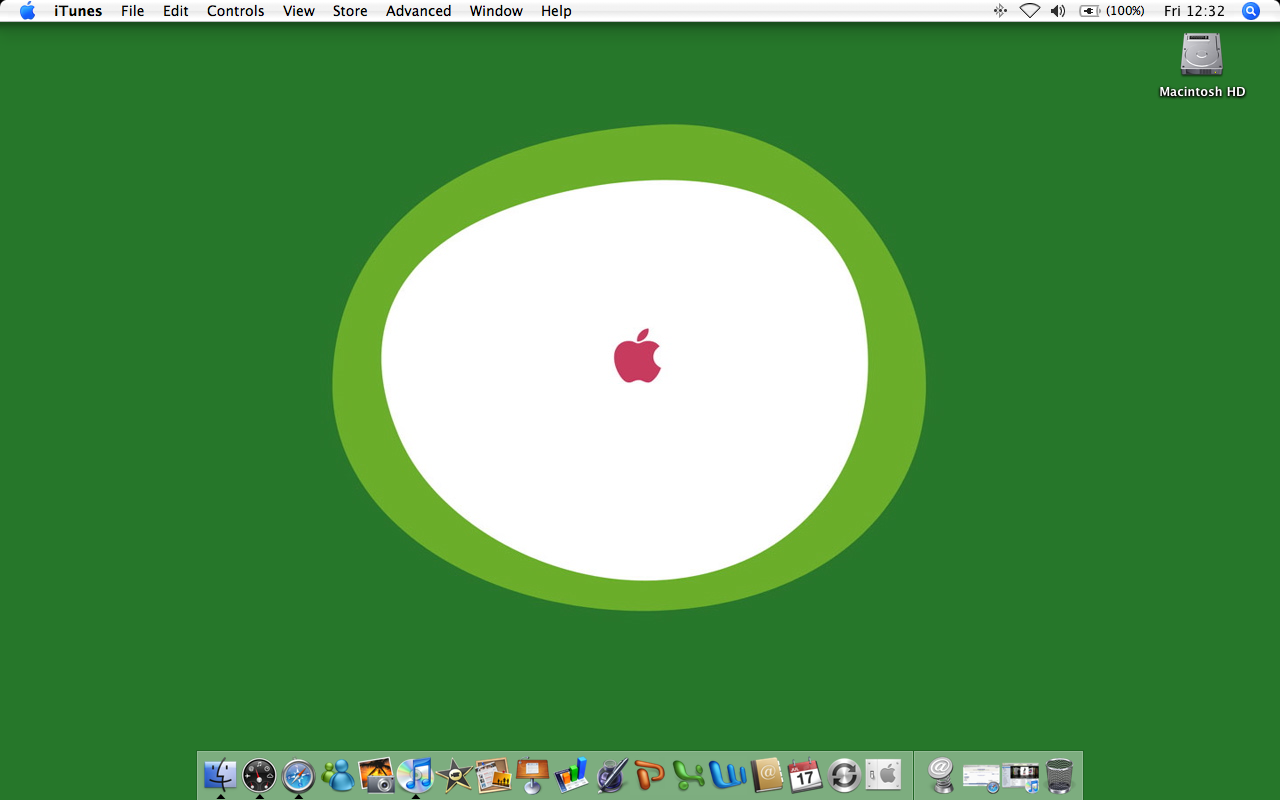Image resolution: width=1280 pixels, height=800 pixels.
Task: Launch Safari from the Dock
Action: [x=298, y=775]
